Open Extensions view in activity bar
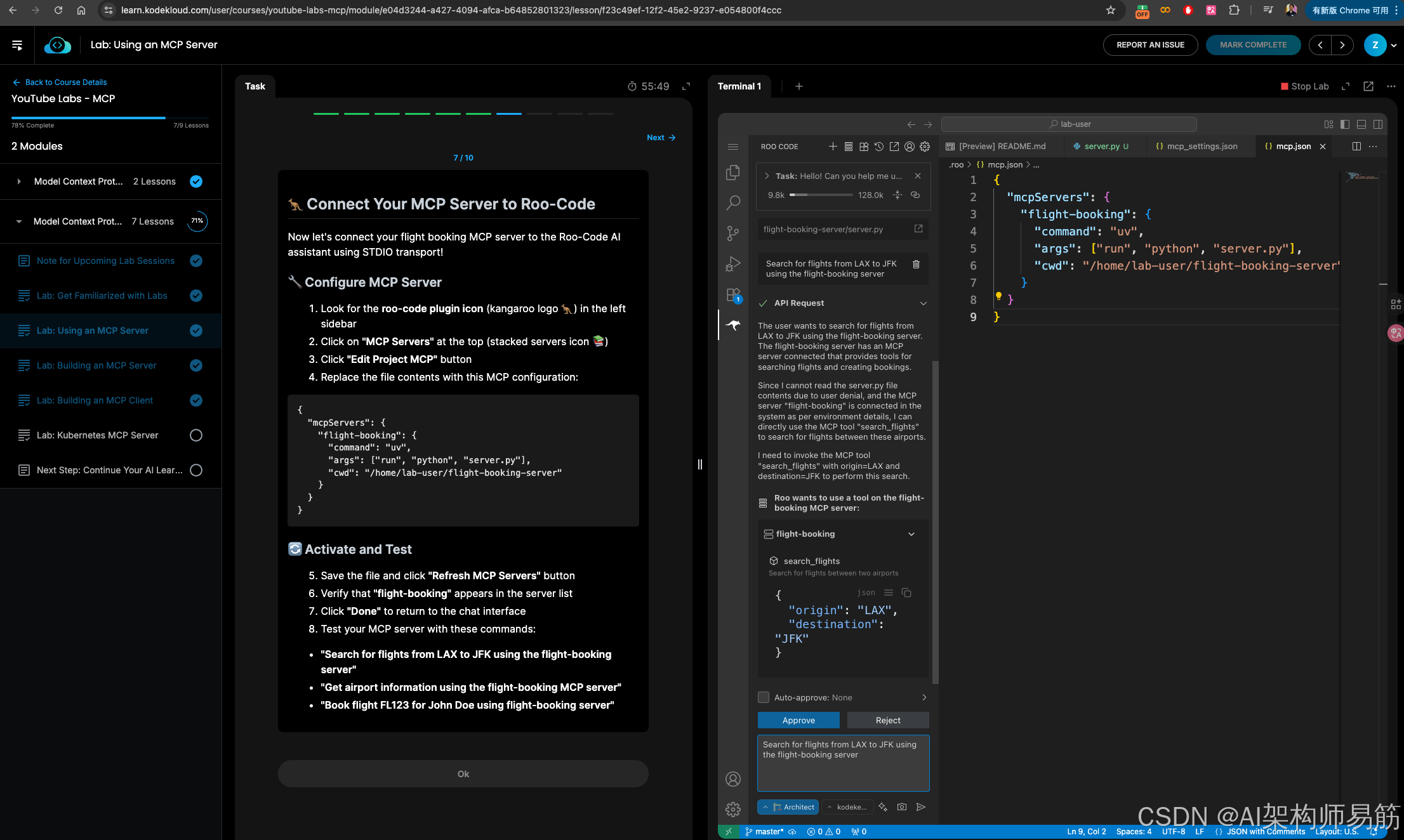Image resolution: width=1404 pixels, height=840 pixels. pyautogui.click(x=733, y=295)
